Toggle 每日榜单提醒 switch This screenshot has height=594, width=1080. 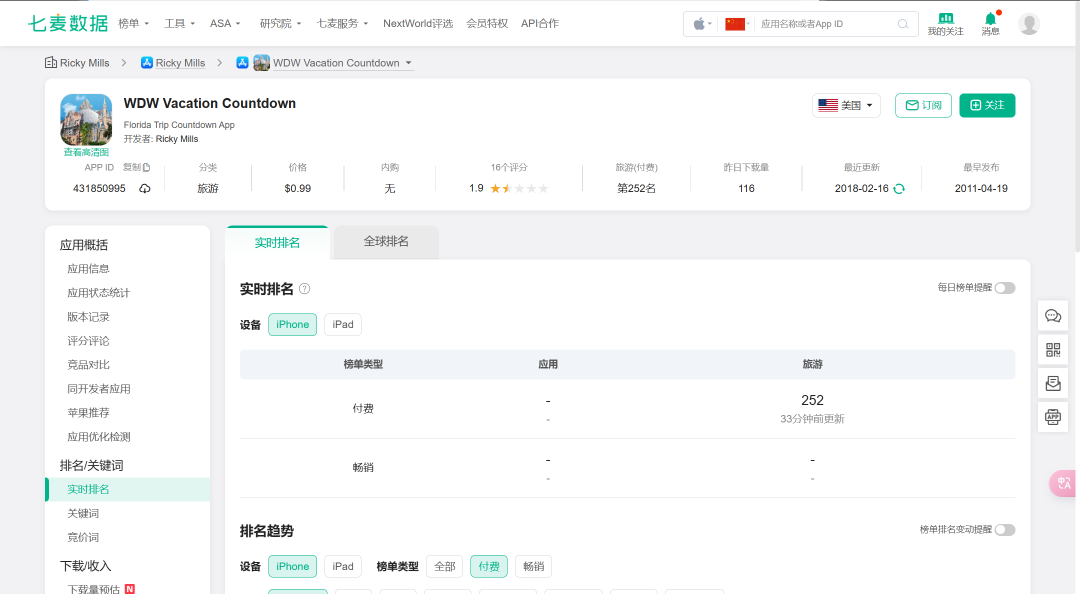click(x=1005, y=288)
